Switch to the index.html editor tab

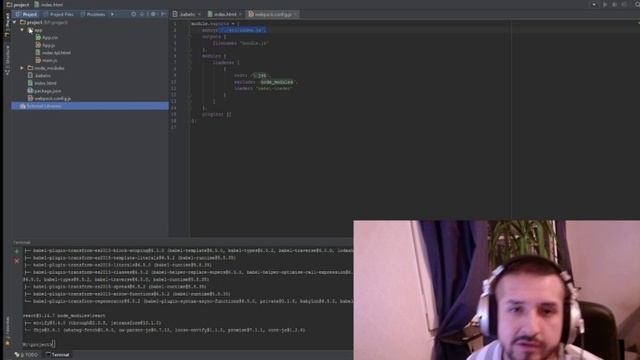pos(225,14)
